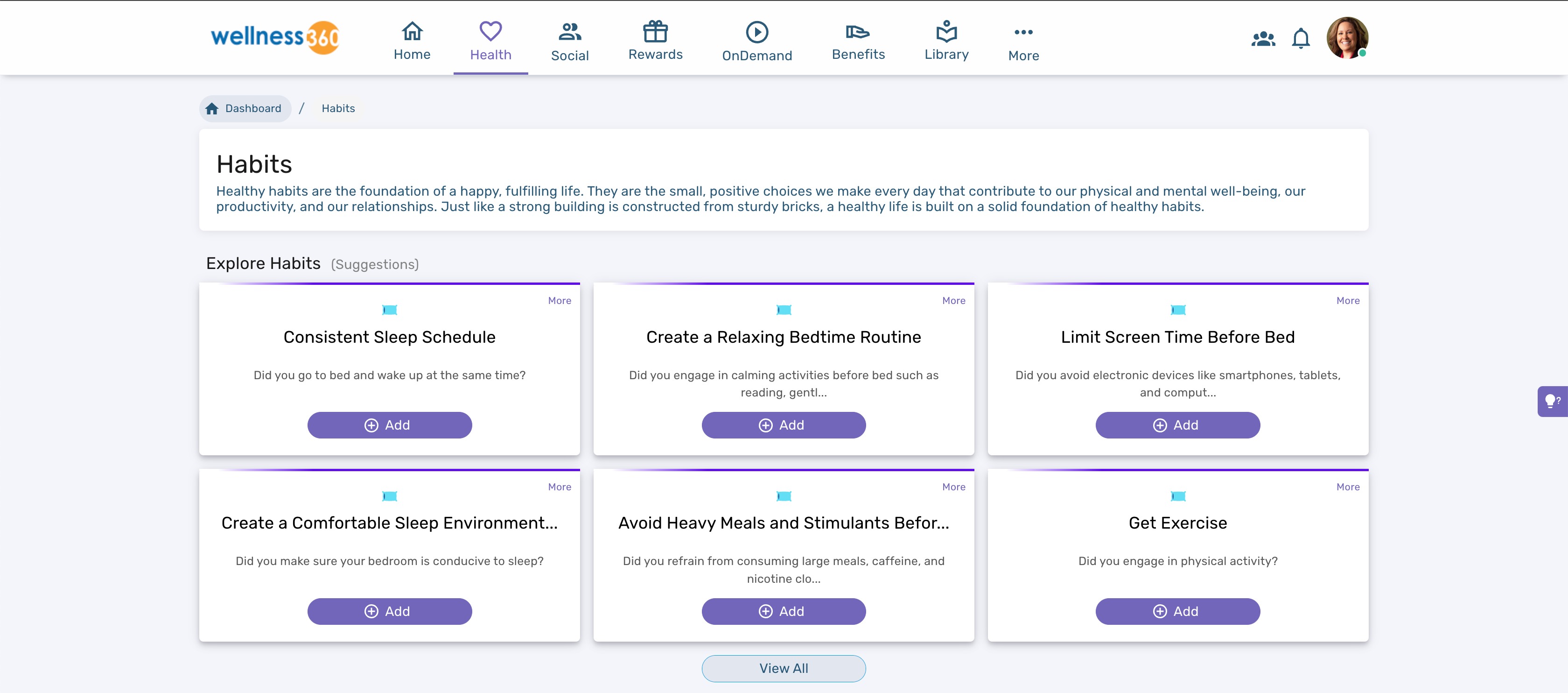This screenshot has width=1568, height=693.
Task: Click More on Avoid Heavy Meals card
Action: click(x=954, y=487)
